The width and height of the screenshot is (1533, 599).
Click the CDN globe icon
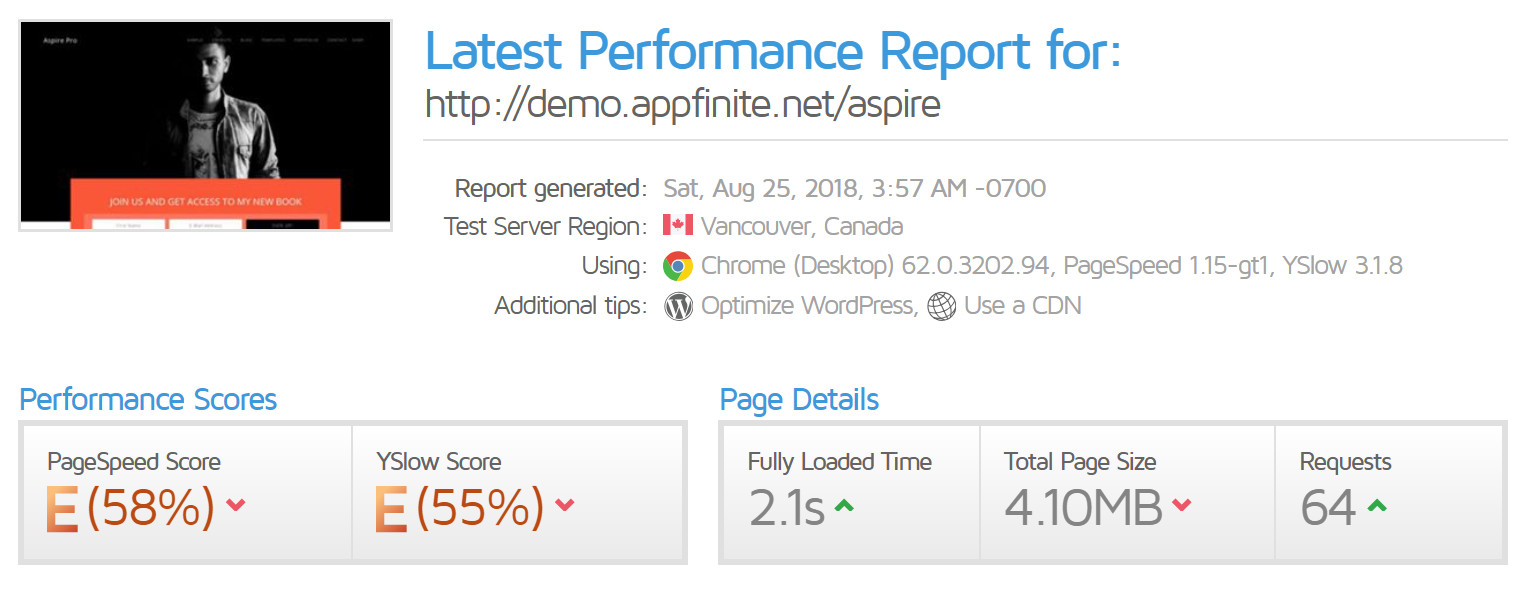pos(942,306)
